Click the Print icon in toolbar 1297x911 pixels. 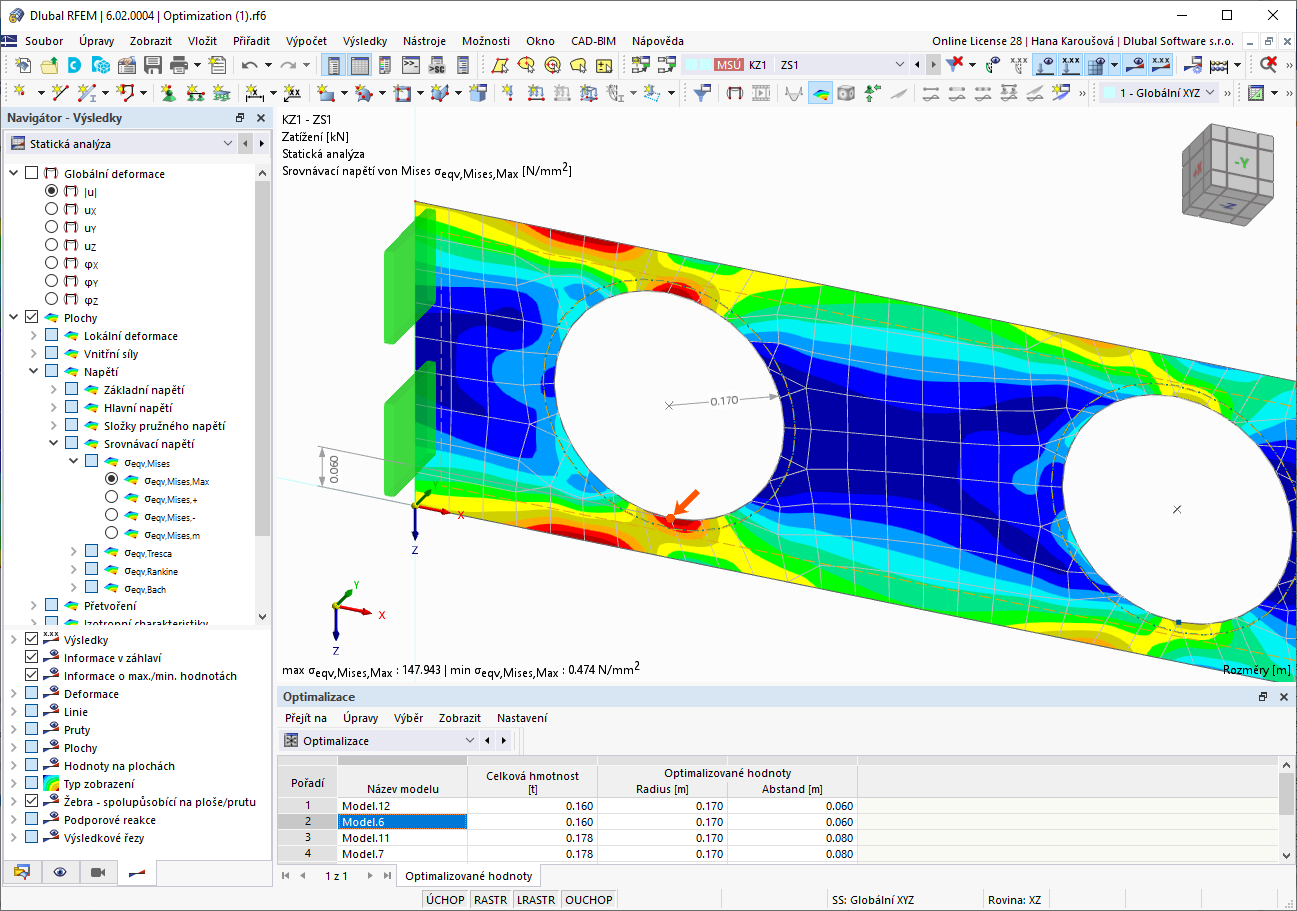point(179,65)
